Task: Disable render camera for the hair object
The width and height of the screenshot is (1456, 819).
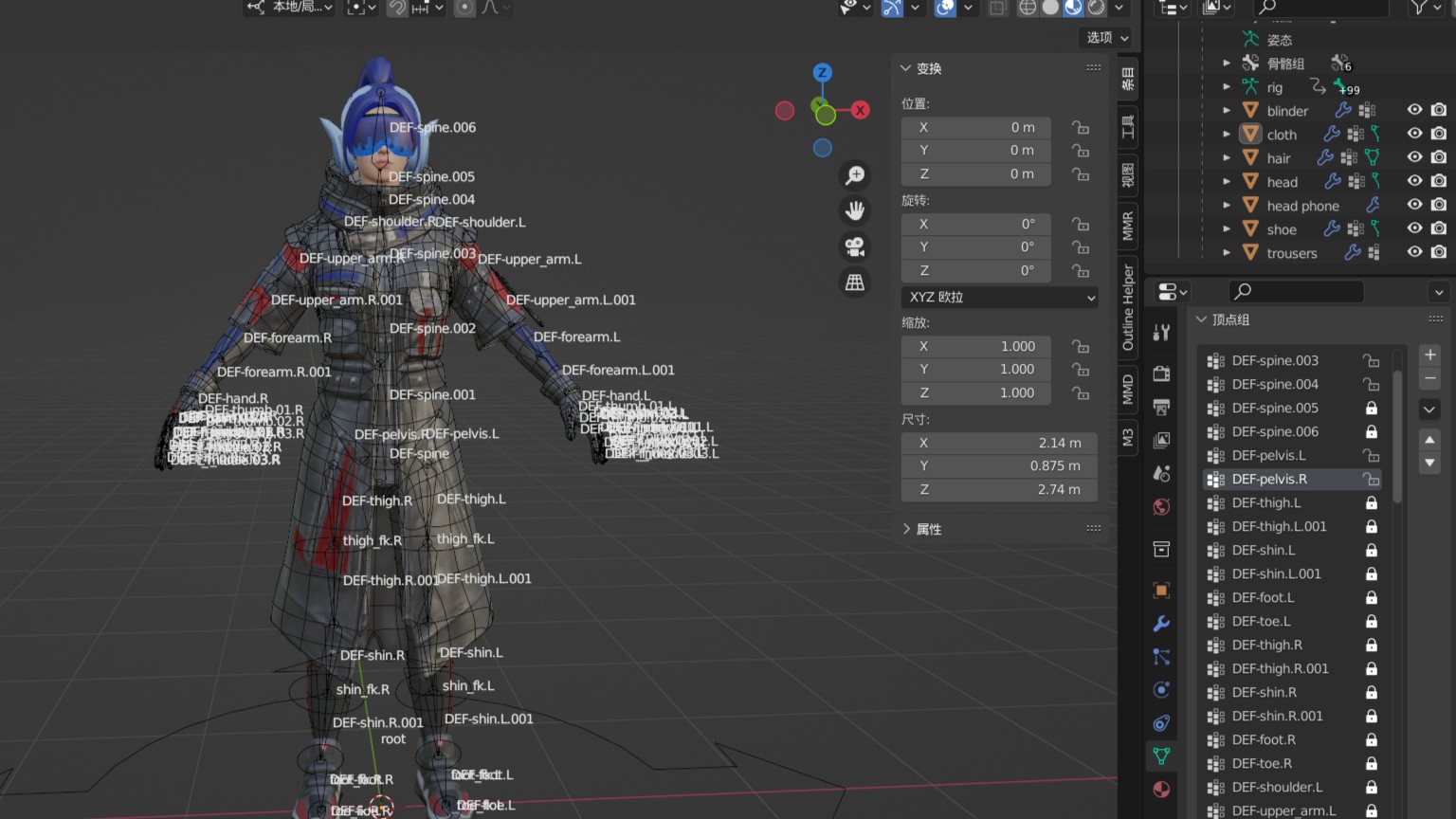Action: [1439, 158]
